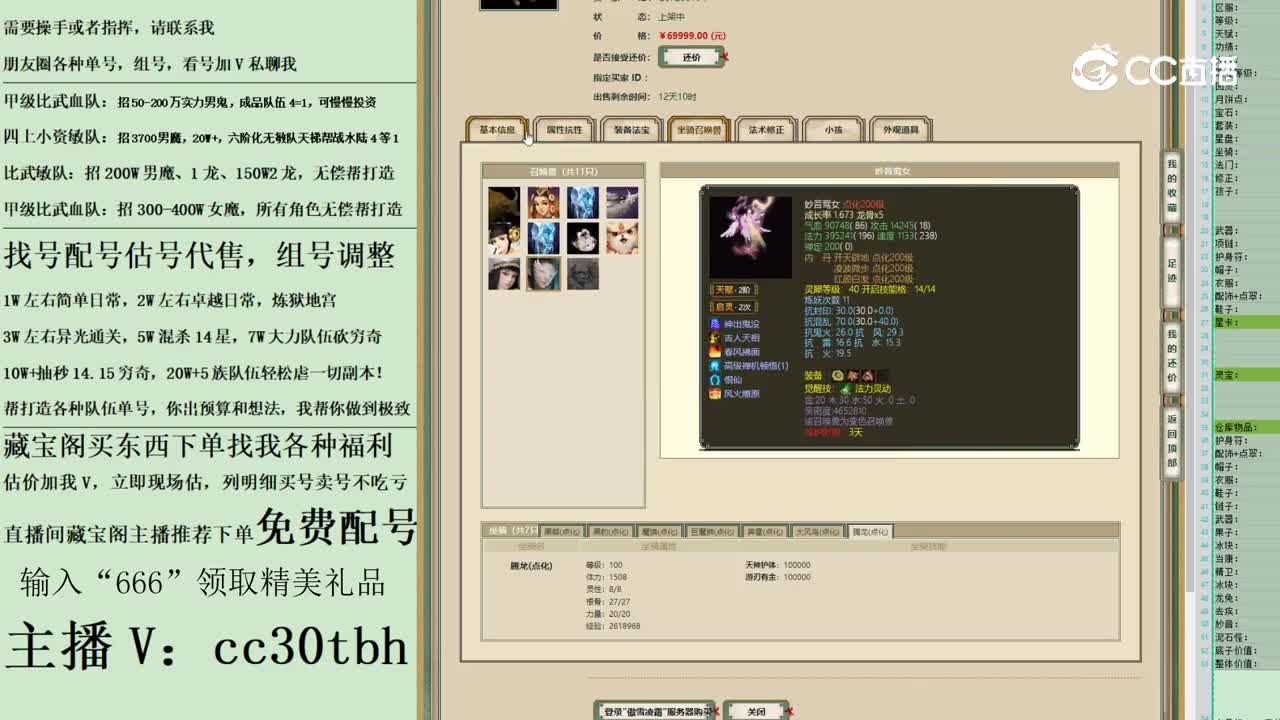Select the second (点化) mount tab
The image size is (1280, 720).
[610, 531]
